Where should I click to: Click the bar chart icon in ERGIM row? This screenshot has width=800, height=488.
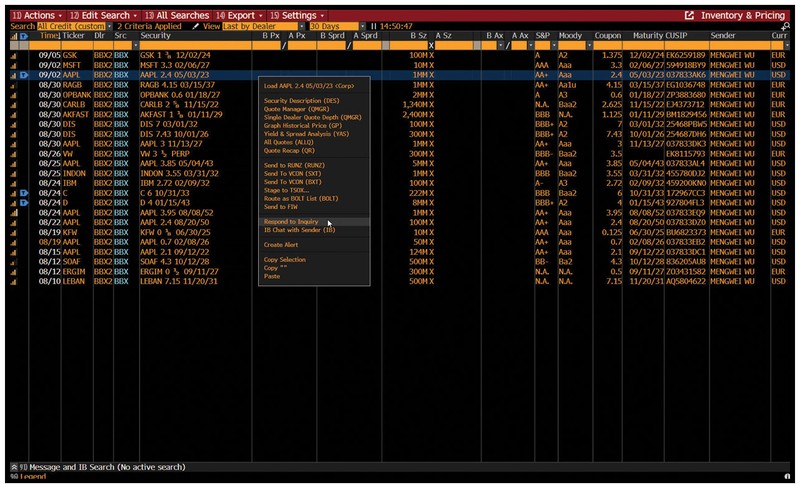[x=14, y=272]
